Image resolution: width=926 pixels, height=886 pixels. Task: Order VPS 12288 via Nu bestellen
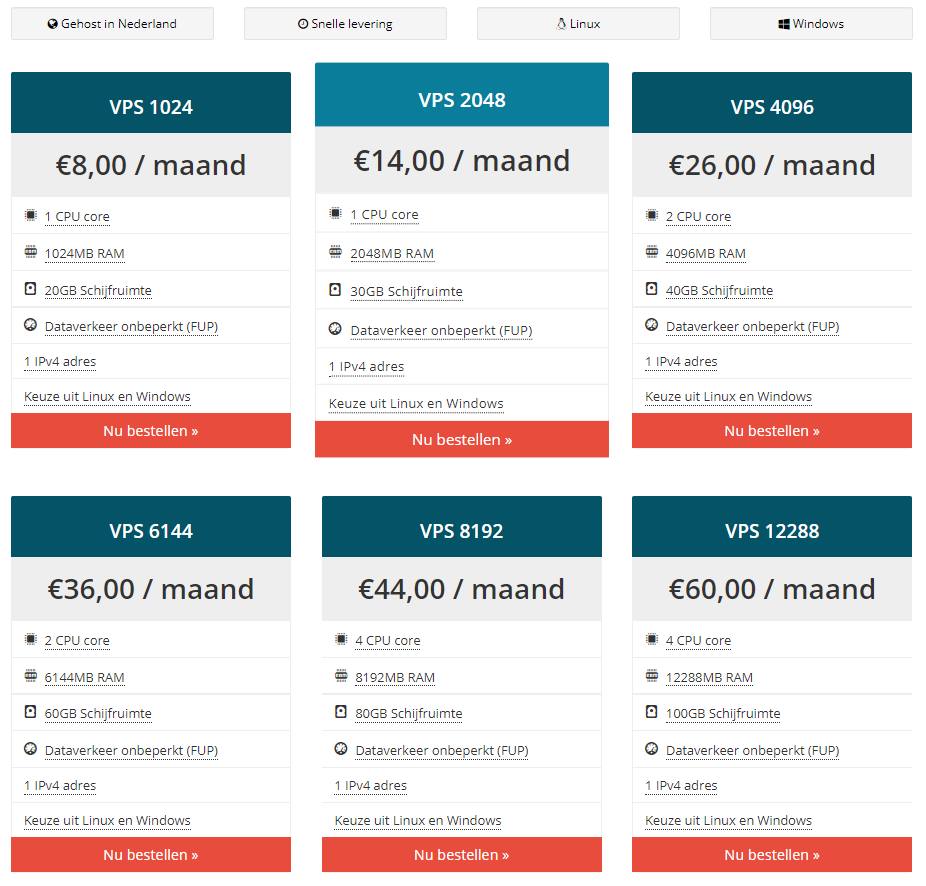pyautogui.click(x=772, y=855)
